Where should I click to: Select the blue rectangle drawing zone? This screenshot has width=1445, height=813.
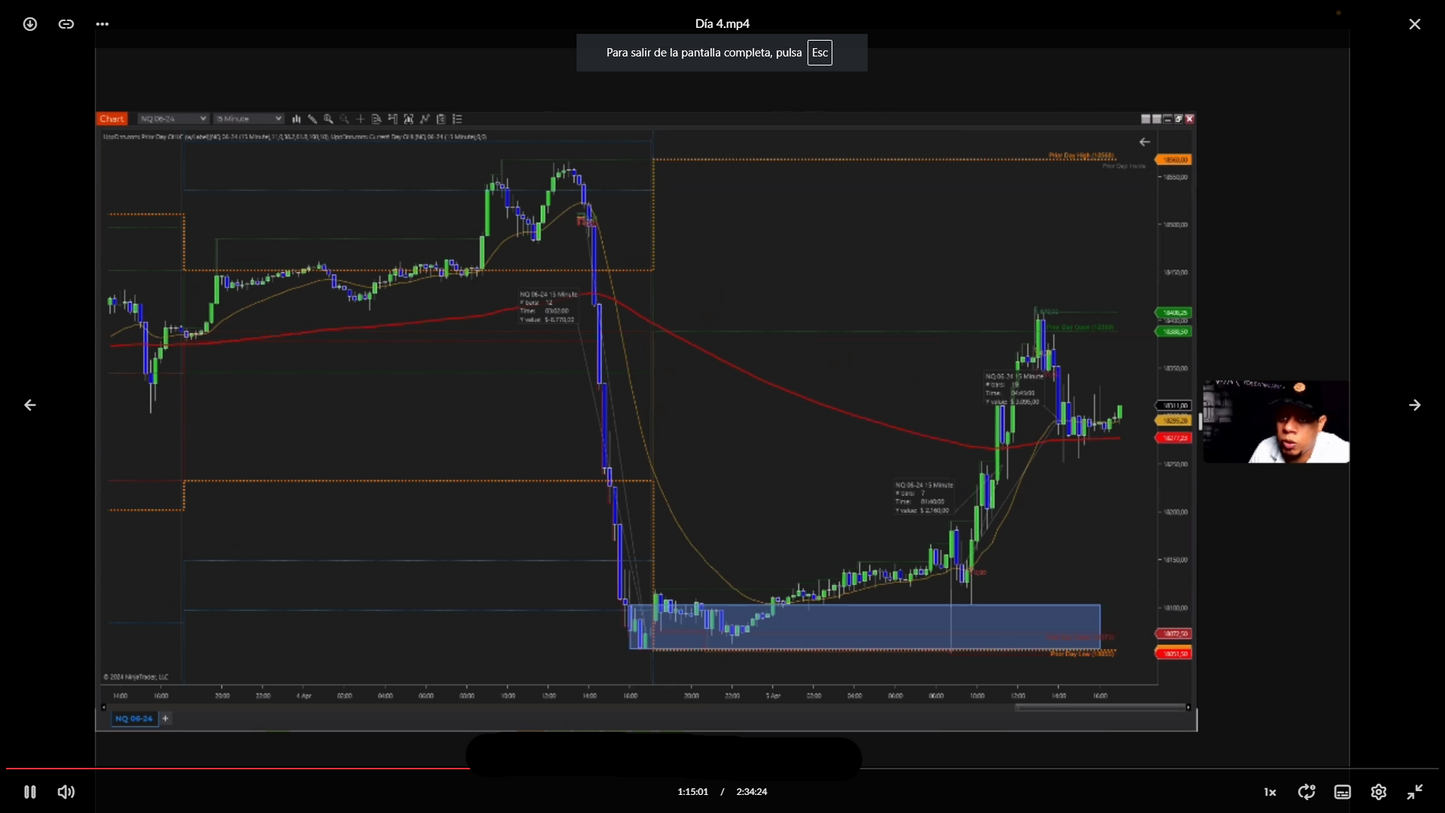point(865,627)
